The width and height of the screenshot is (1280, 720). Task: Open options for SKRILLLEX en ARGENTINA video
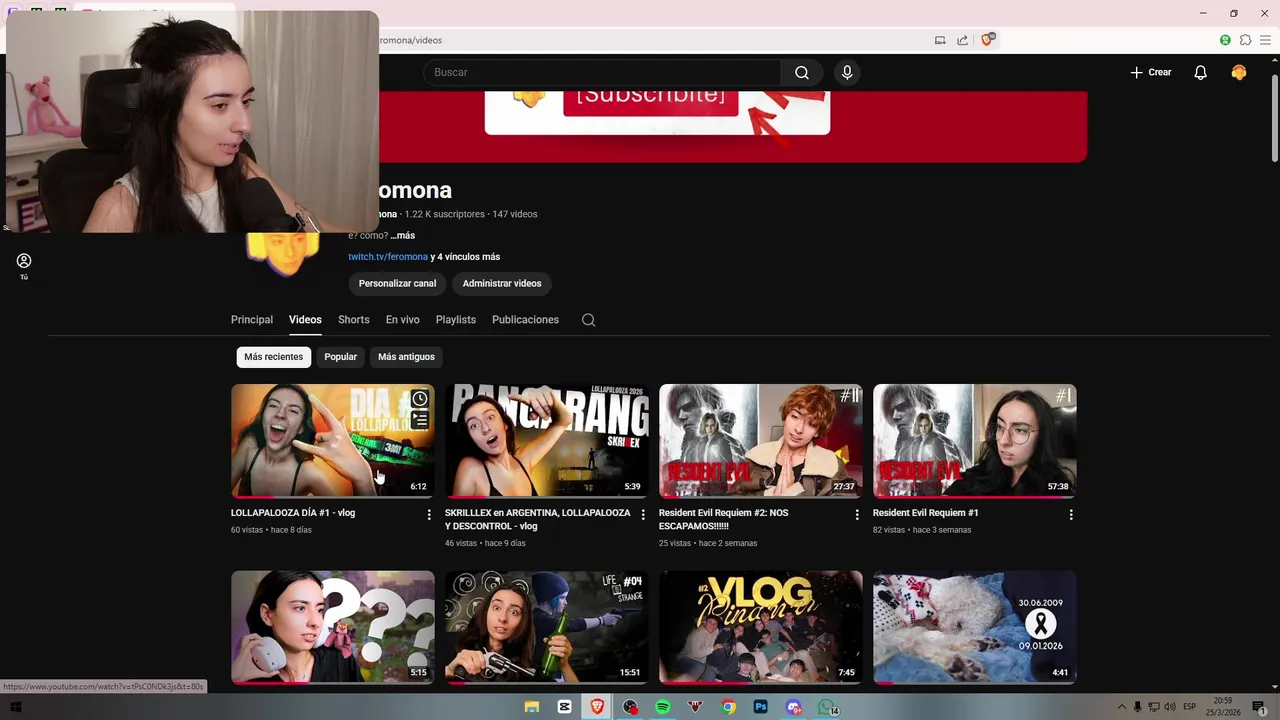click(x=643, y=514)
